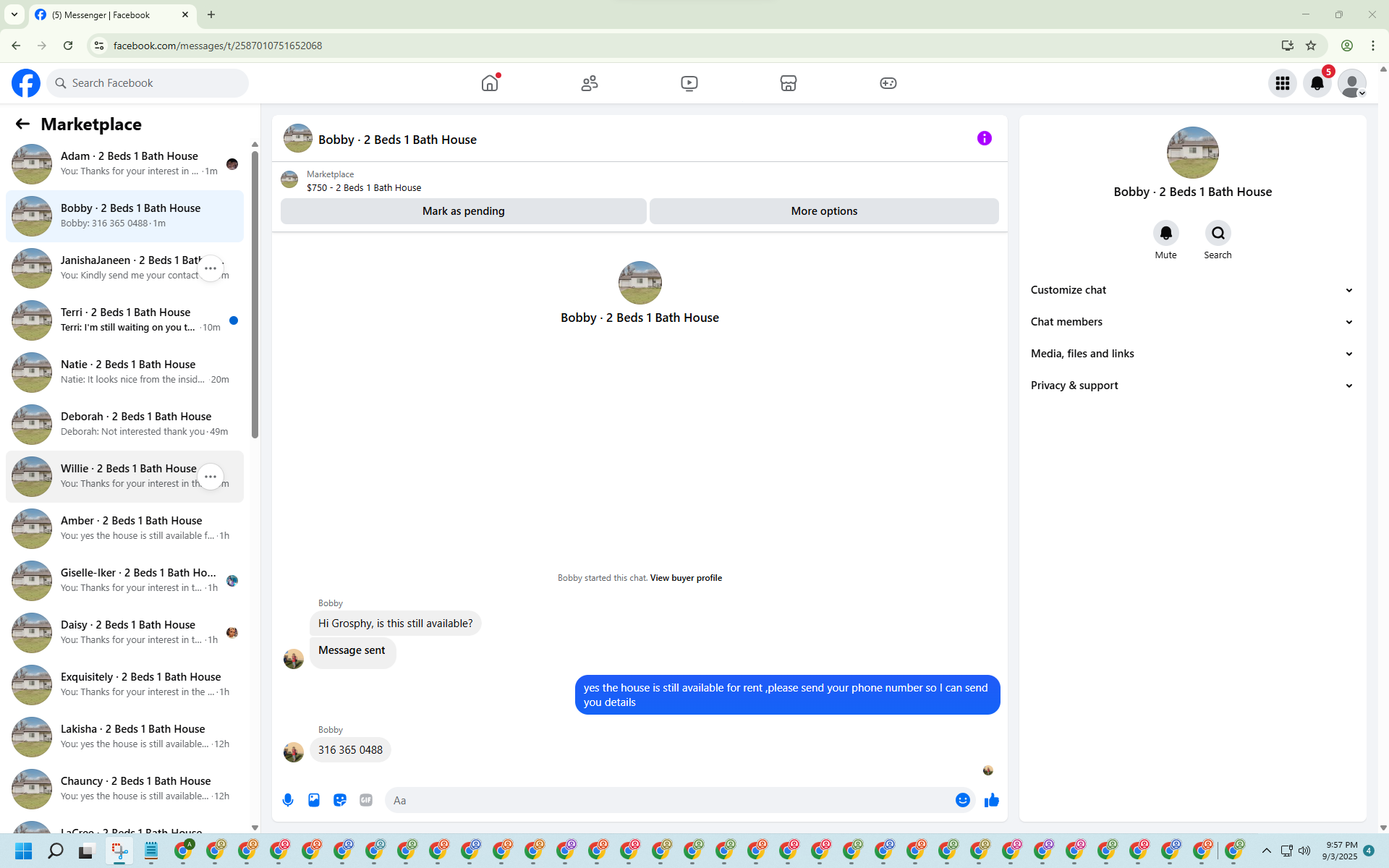This screenshot has height=868, width=1389.
Task: Open the browser three-dot menu
Action: tap(1373, 46)
